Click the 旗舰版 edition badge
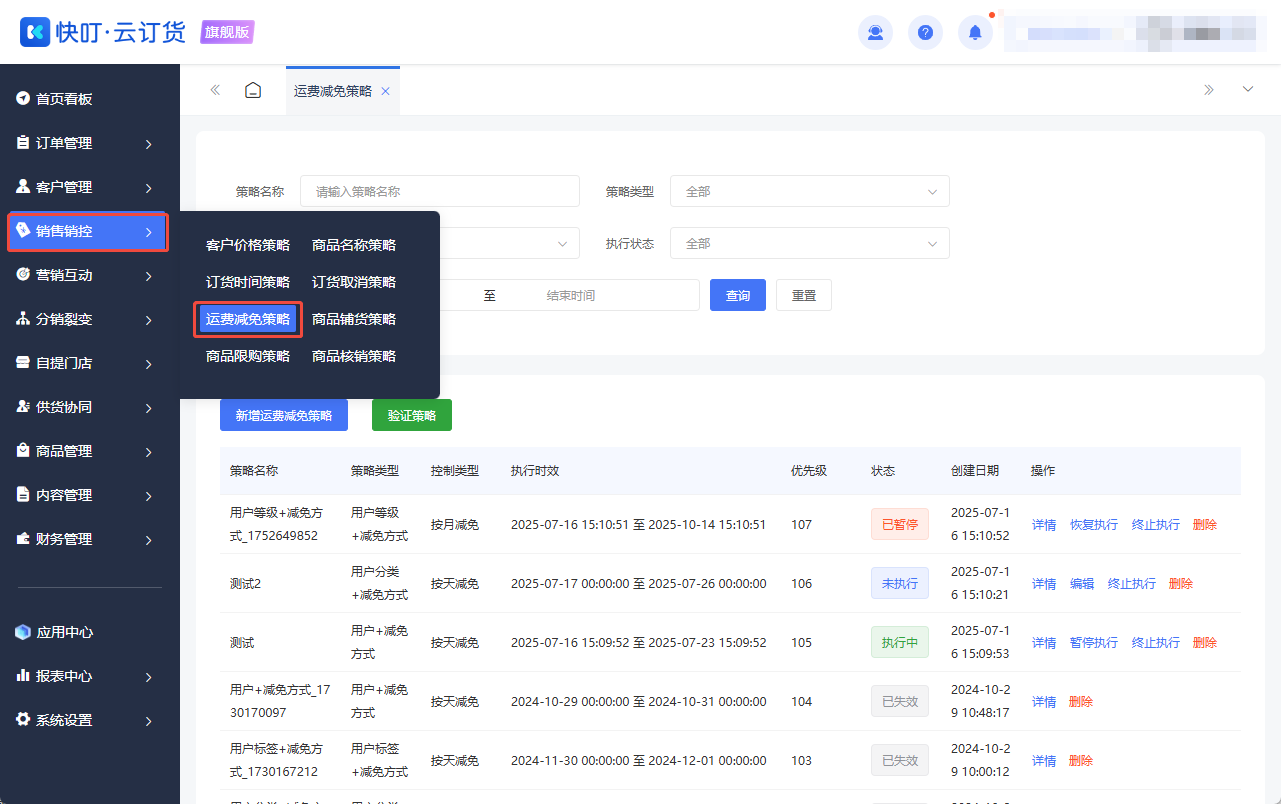 coord(228,32)
